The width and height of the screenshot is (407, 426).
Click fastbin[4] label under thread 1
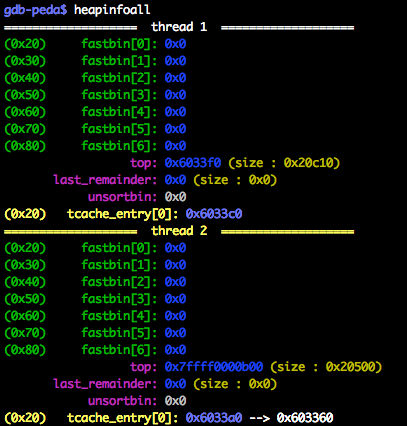point(119,112)
